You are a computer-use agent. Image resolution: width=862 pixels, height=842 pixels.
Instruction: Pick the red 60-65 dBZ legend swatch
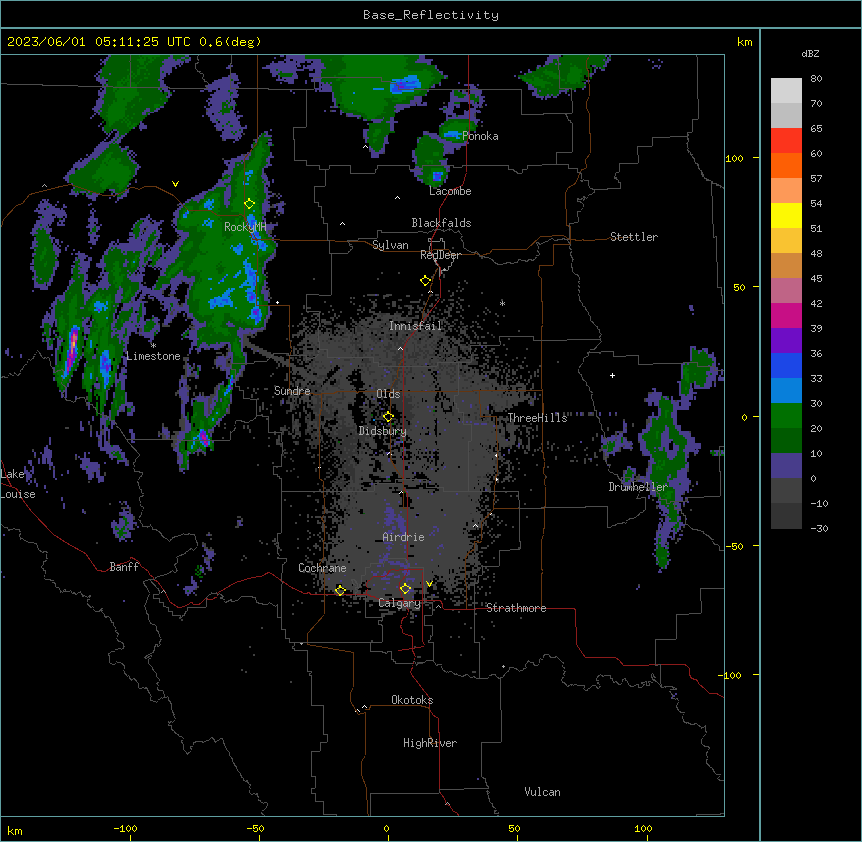click(786, 141)
